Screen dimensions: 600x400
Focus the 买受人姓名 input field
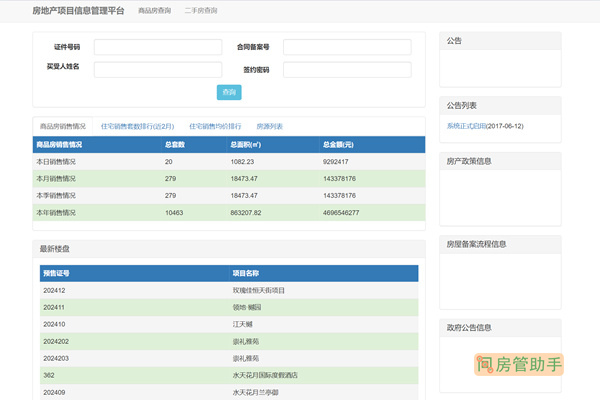[x=158, y=70]
